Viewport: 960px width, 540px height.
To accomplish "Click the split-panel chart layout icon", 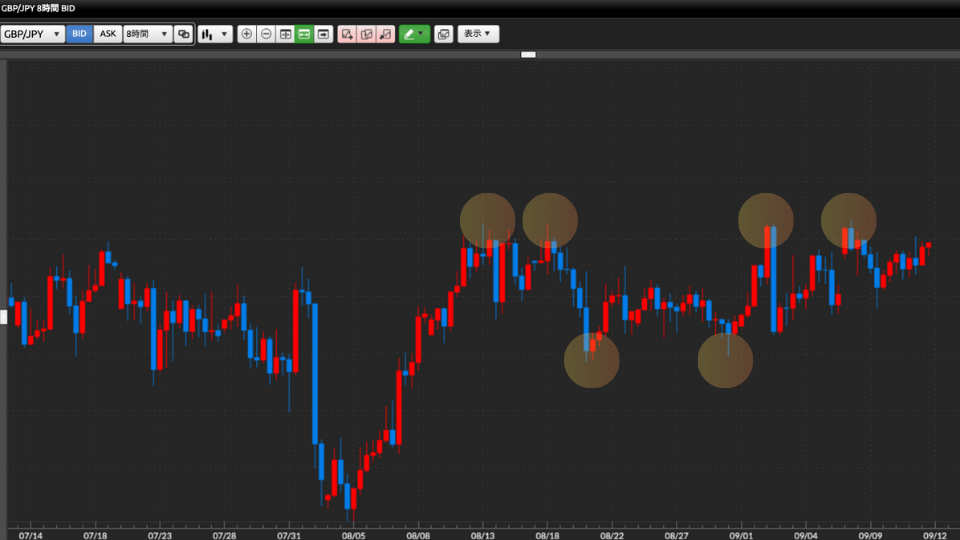I will tap(285, 34).
